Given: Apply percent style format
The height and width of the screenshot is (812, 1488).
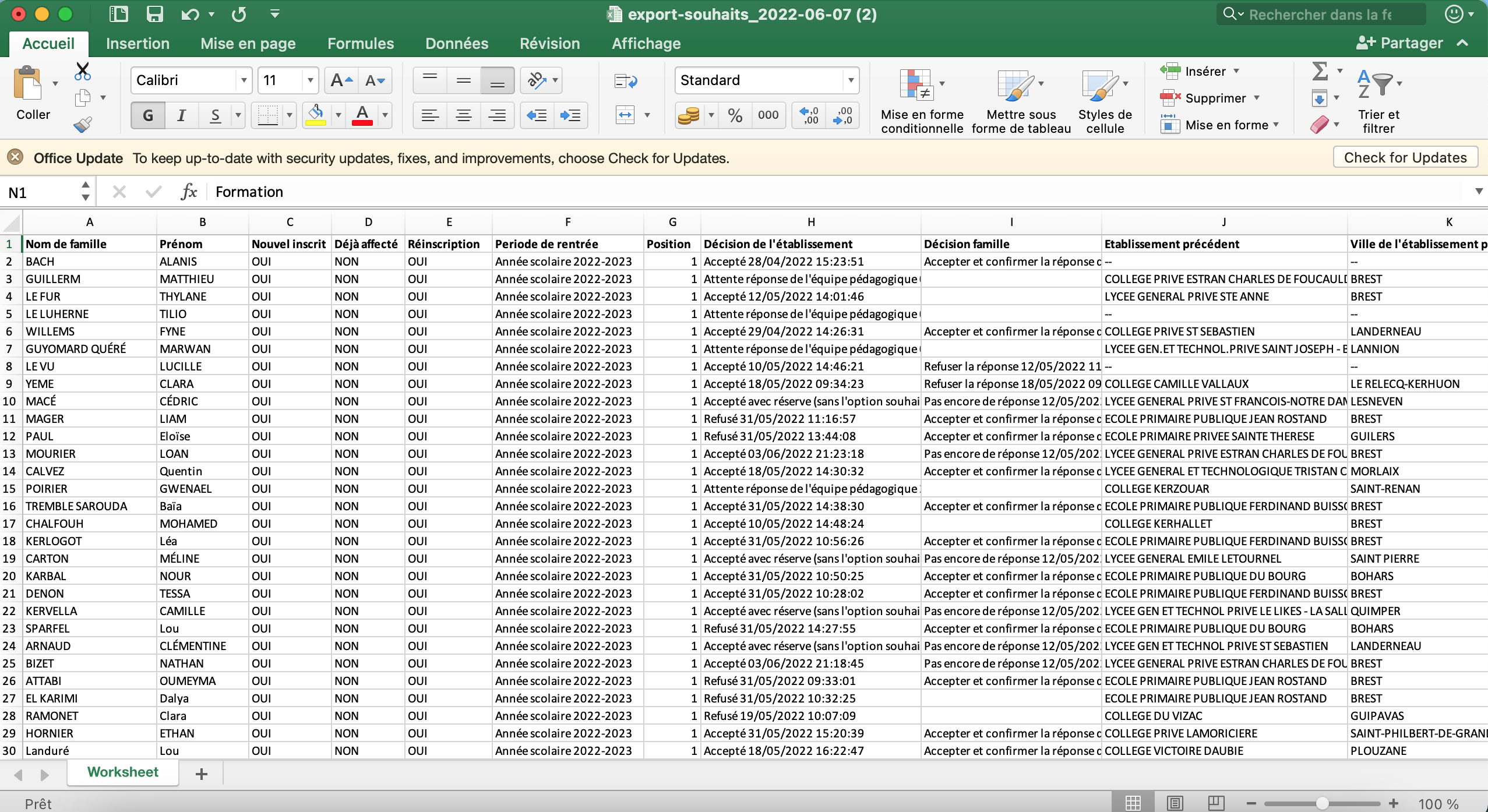Looking at the screenshot, I should point(735,115).
